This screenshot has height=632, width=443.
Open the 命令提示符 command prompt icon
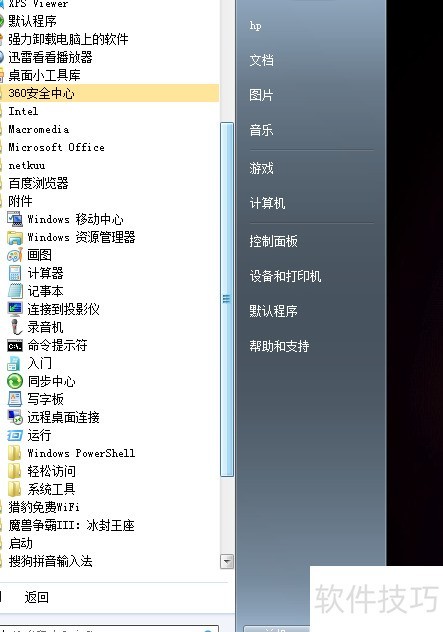click(x=15, y=345)
